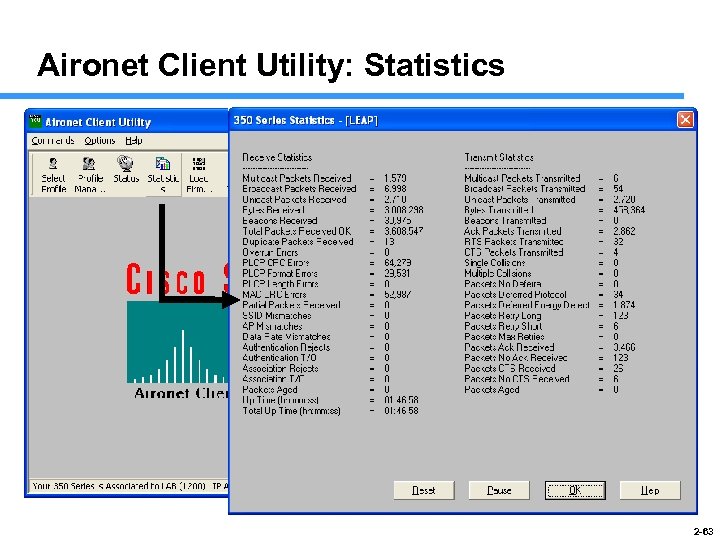
Task: Select the Unicast Packets Transmitted label
Action: coord(519,199)
